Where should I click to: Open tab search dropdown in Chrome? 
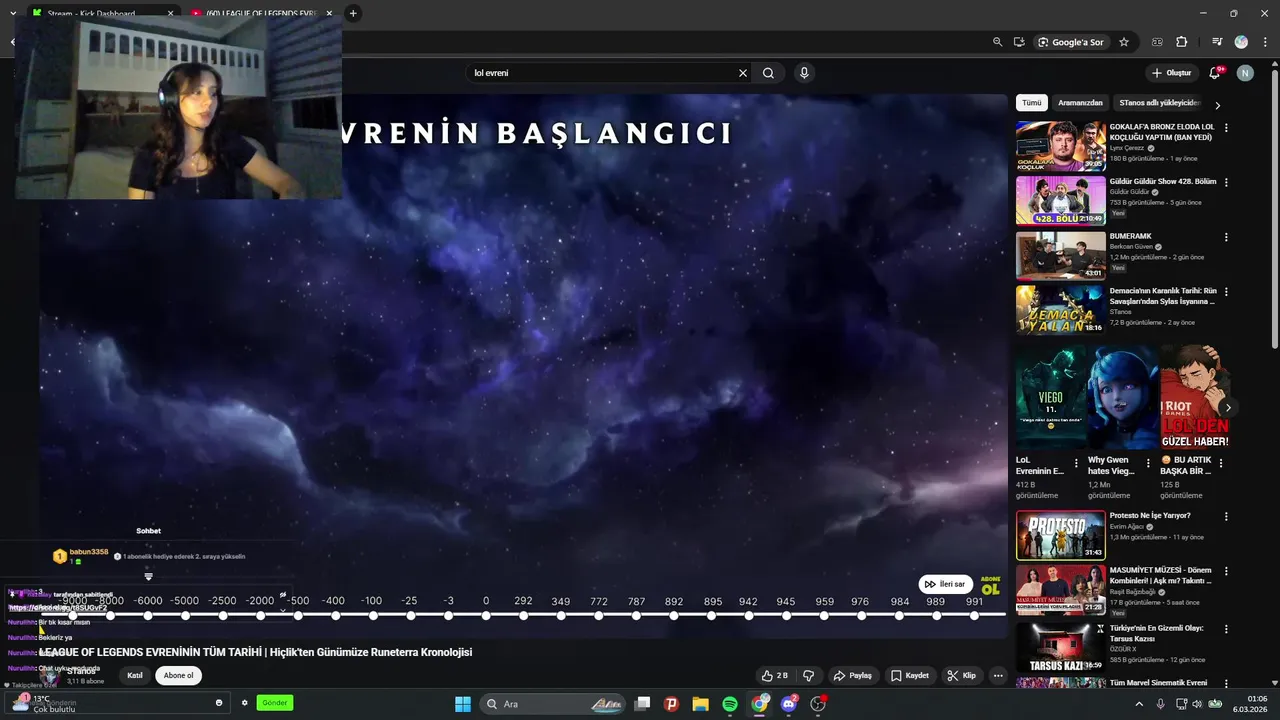[x=13, y=13]
